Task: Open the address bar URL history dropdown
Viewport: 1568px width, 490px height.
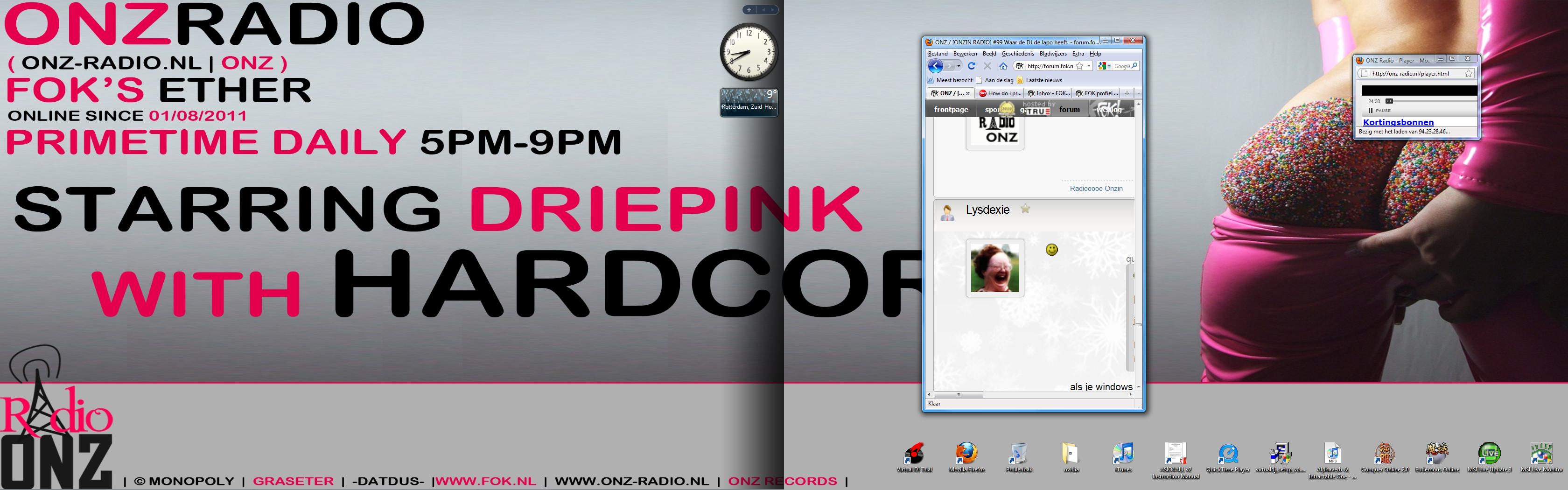Action: (x=1089, y=66)
